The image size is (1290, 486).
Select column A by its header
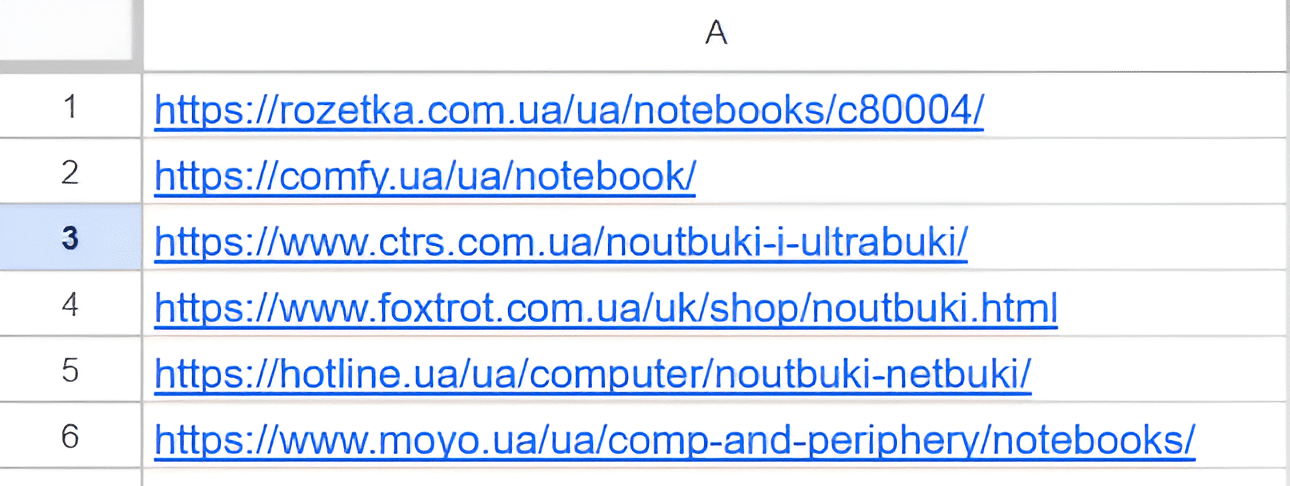point(716,35)
